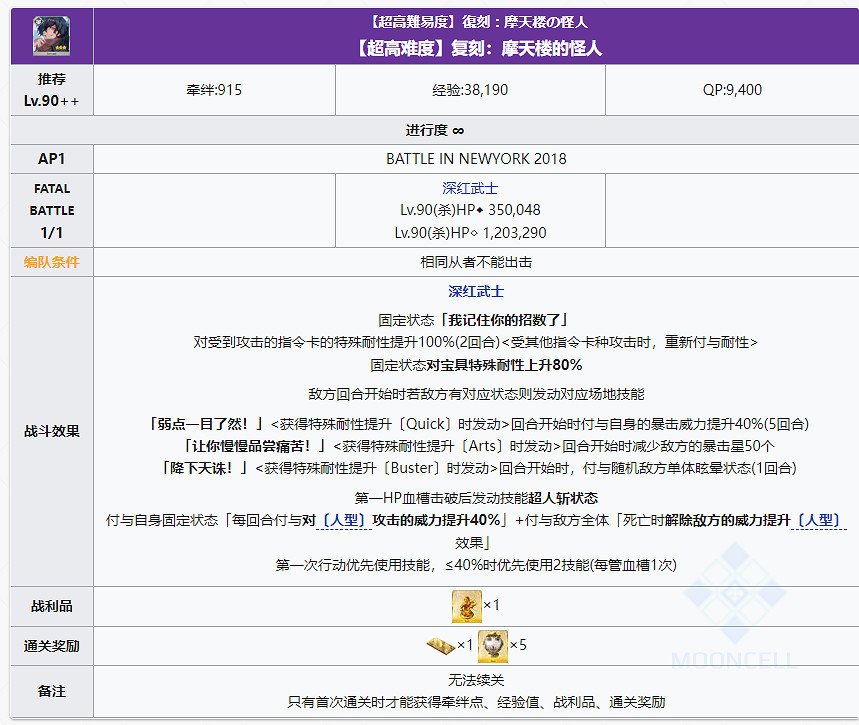
Task: Click the BATTLE IN NEWYORK 2018 text
Action: coord(476,159)
